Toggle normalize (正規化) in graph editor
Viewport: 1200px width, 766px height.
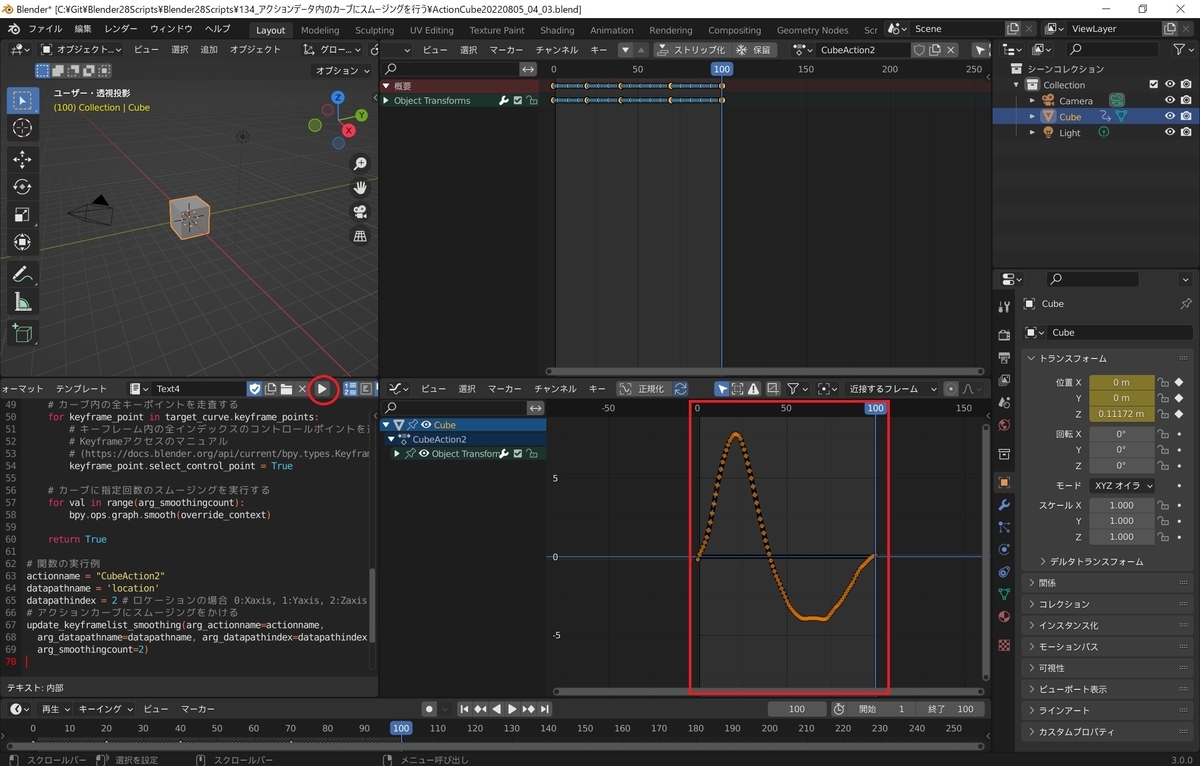coord(643,388)
